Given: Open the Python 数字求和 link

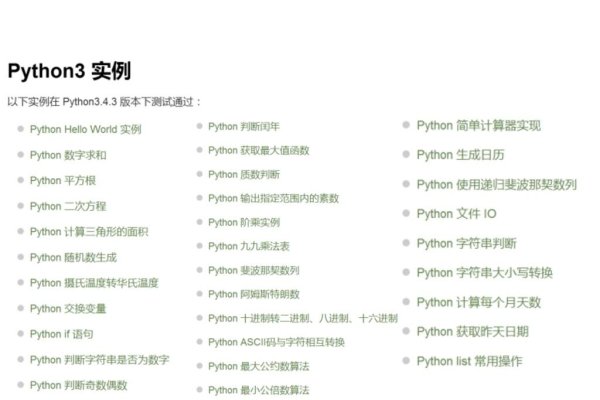Looking at the screenshot, I should tap(68, 155).
